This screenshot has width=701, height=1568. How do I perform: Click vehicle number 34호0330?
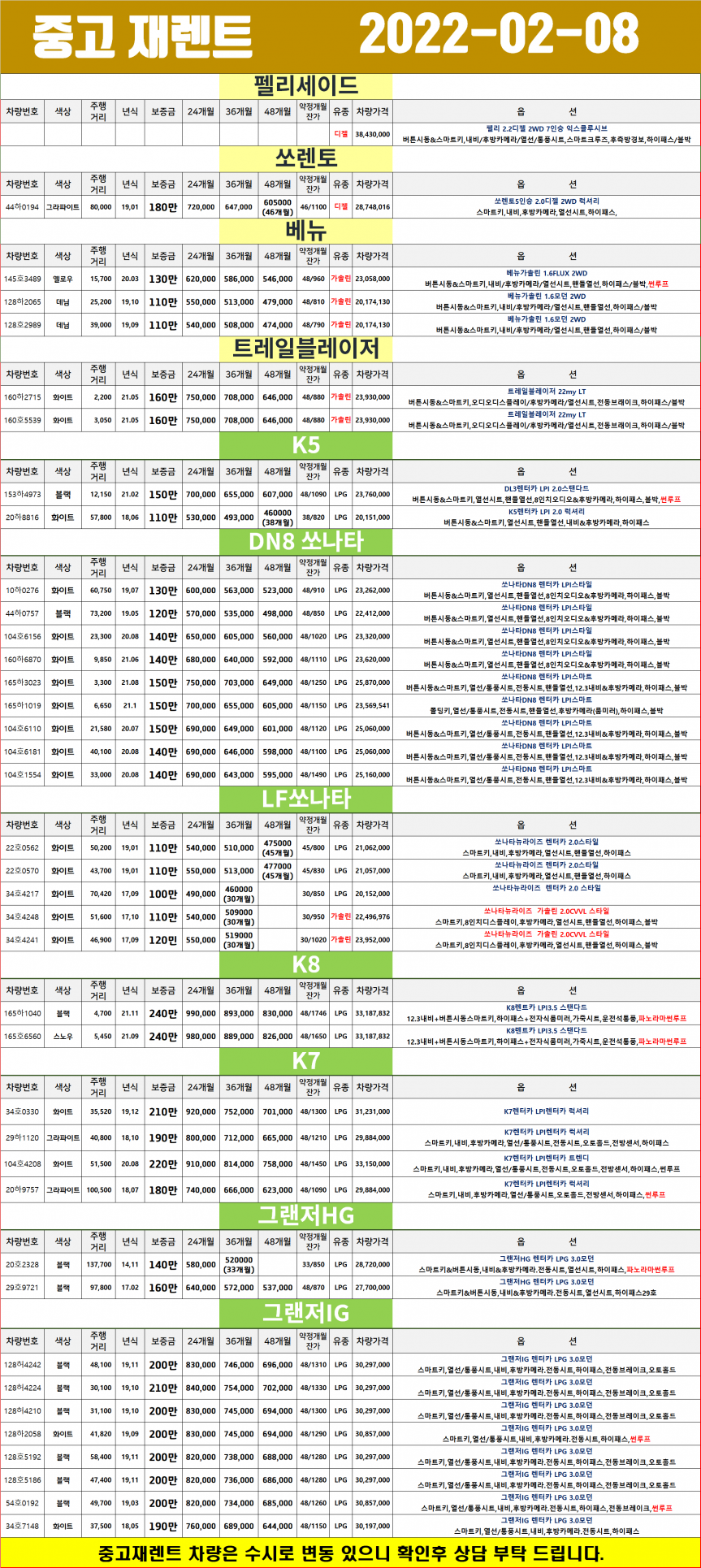(22, 1111)
